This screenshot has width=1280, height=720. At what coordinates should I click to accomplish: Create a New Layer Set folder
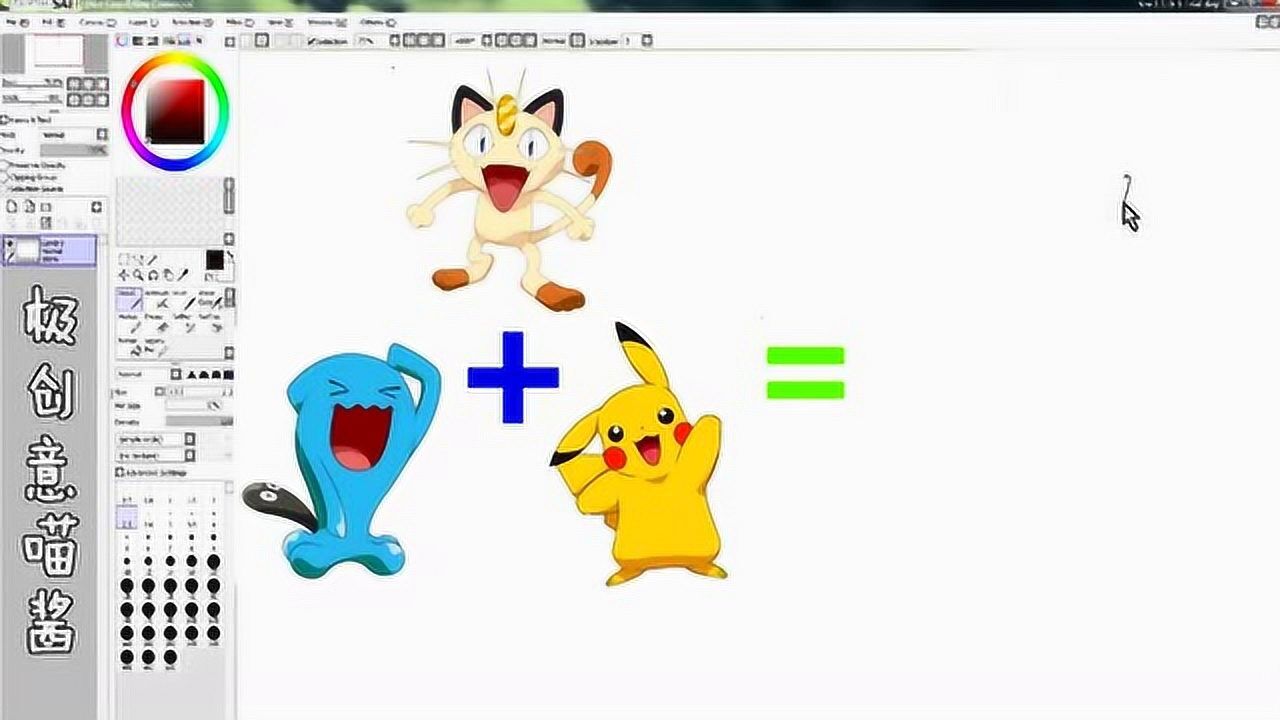(45, 207)
